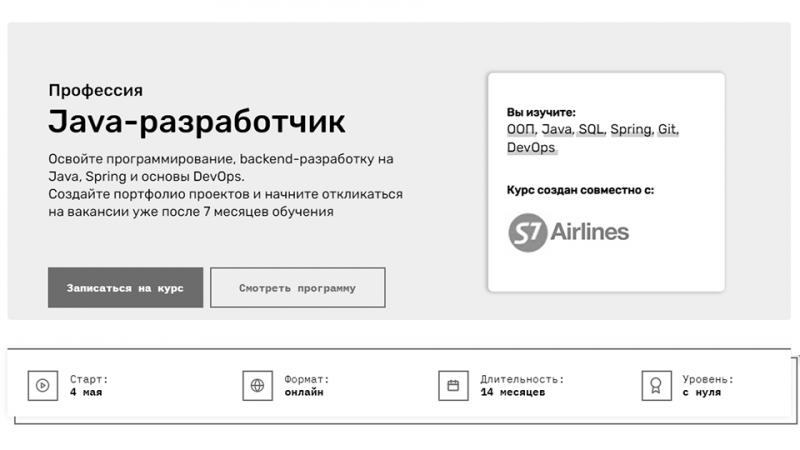Click the globe icon beside Формат

coord(257,385)
